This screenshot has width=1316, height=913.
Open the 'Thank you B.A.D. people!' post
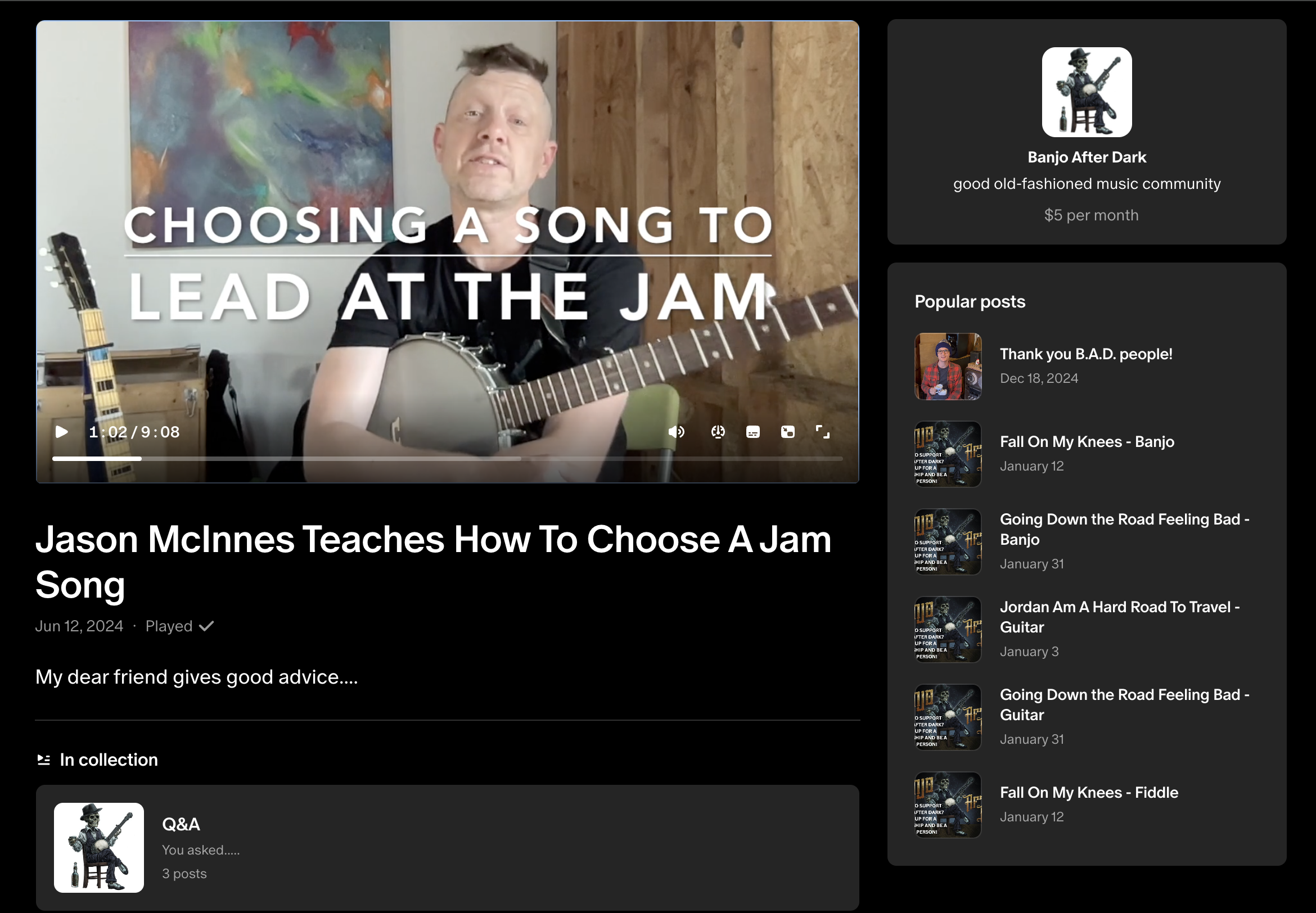1085,354
